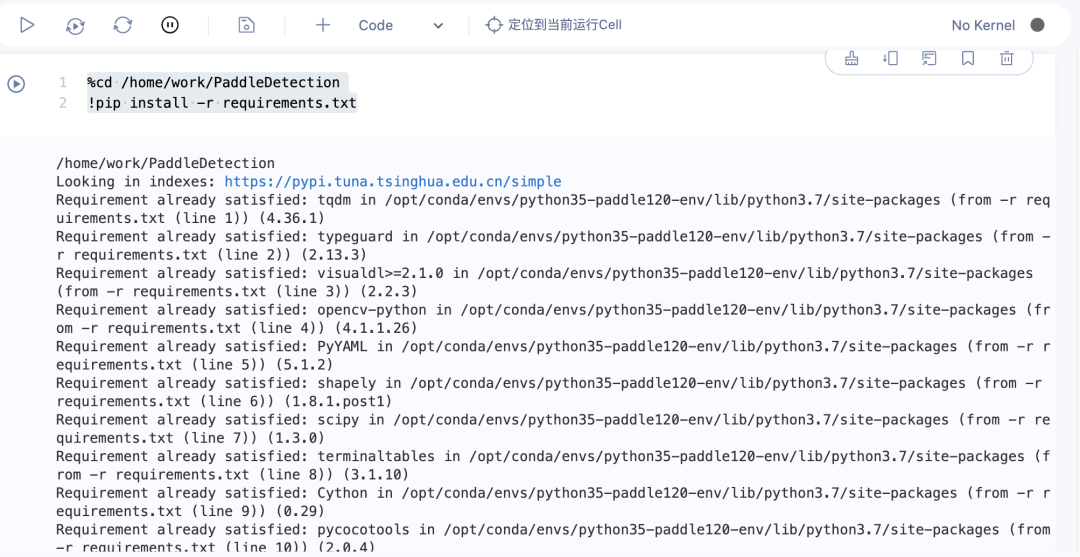Click the circular refresh kernel icon
The image size is (1080, 557).
[x=123, y=25]
